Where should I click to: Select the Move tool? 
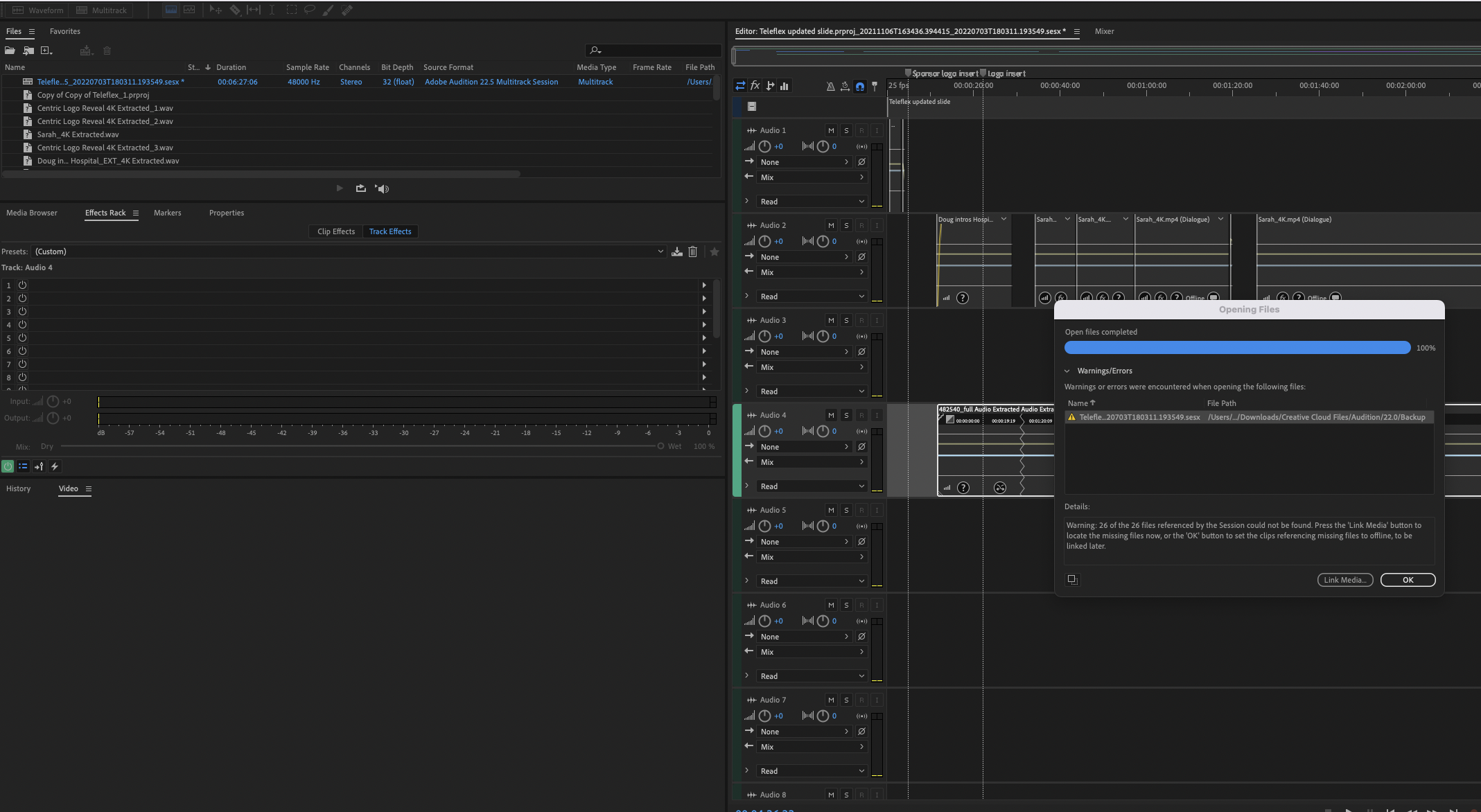(215, 10)
